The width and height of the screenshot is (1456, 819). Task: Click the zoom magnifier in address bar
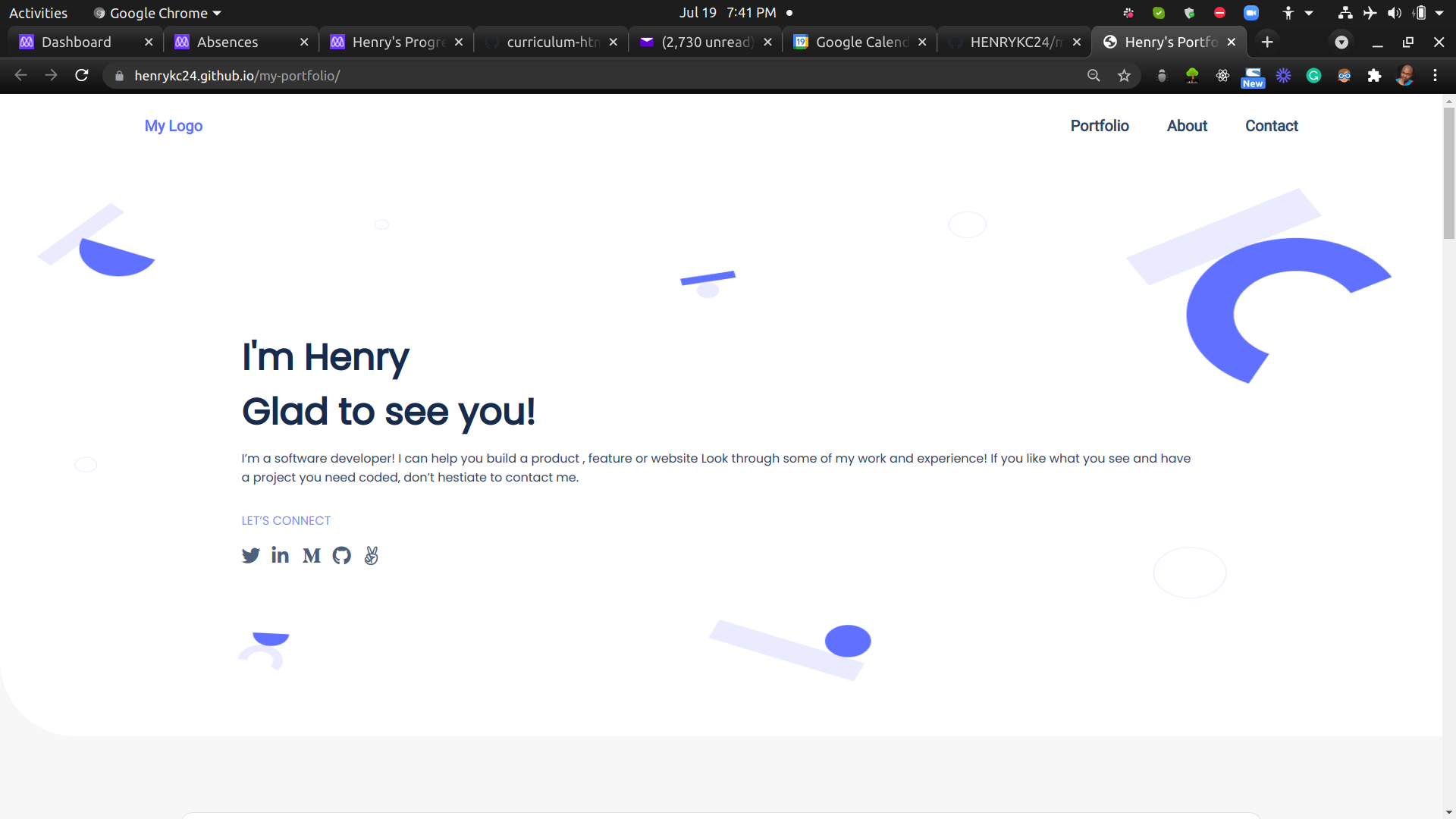point(1094,76)
